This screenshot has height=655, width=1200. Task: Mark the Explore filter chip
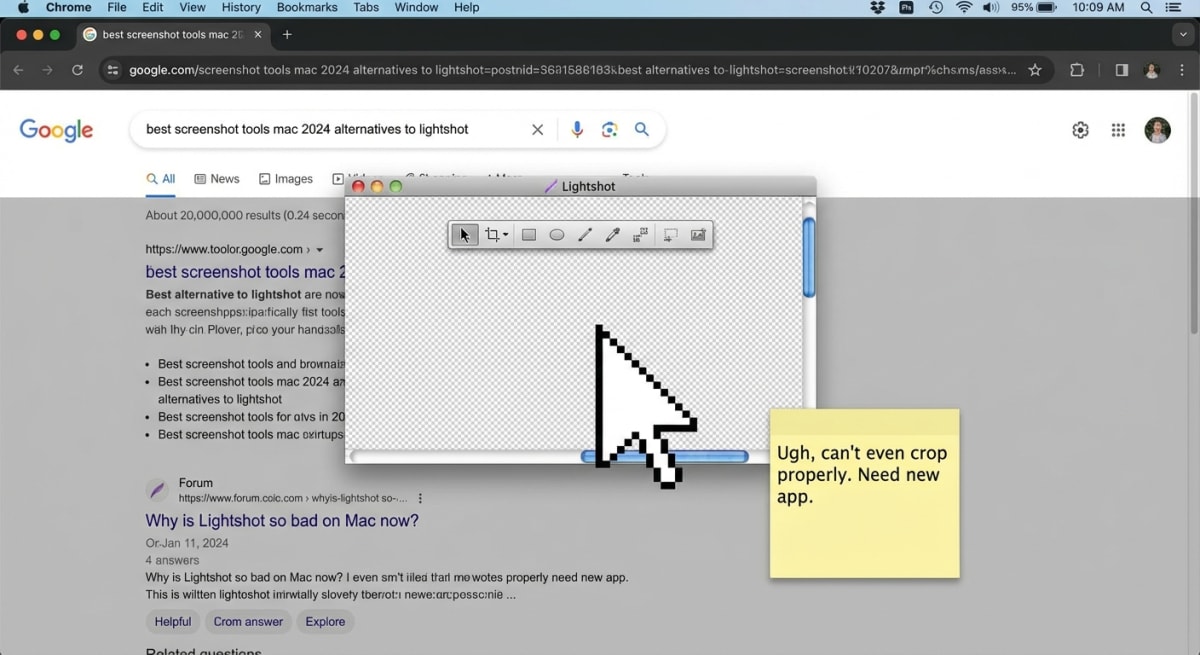[x=325, y=621]
